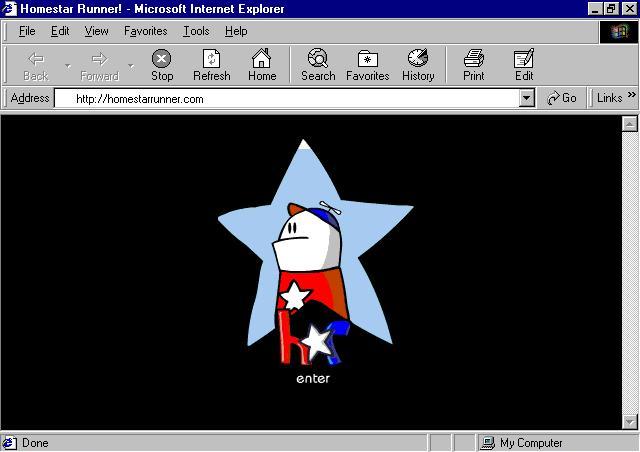Open the File menu
The width and height of the screenshot is (640, 452).
pyautogui.click(x=27, y=31)
